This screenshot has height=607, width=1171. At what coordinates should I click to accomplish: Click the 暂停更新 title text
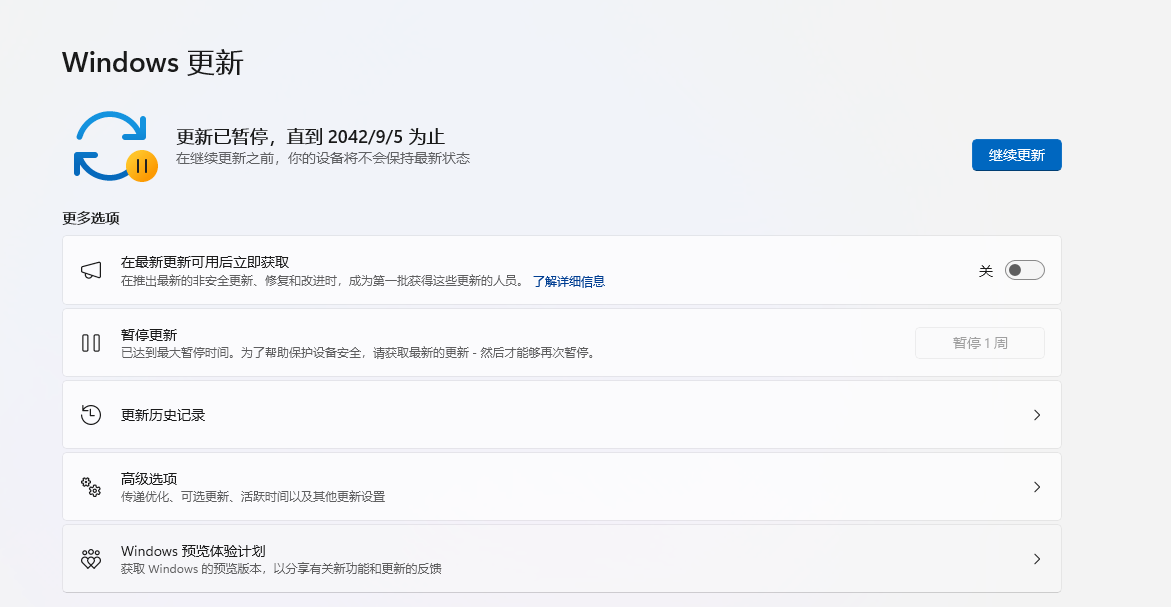[x=149, y=334]
